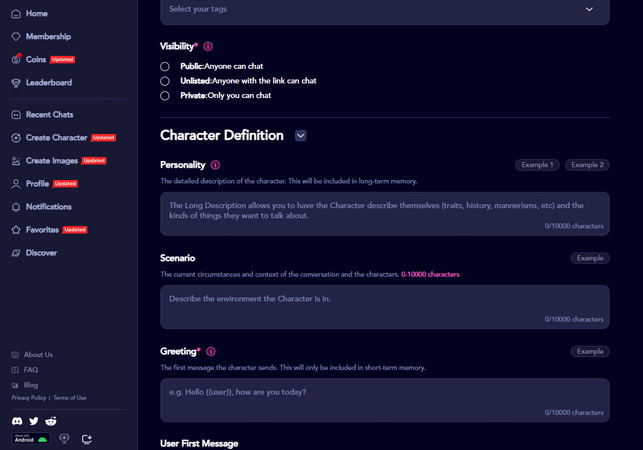The width and height of the screenshot is (643, 450).
Task: Click into the Greeting text field
Action: tap(384, 399)
